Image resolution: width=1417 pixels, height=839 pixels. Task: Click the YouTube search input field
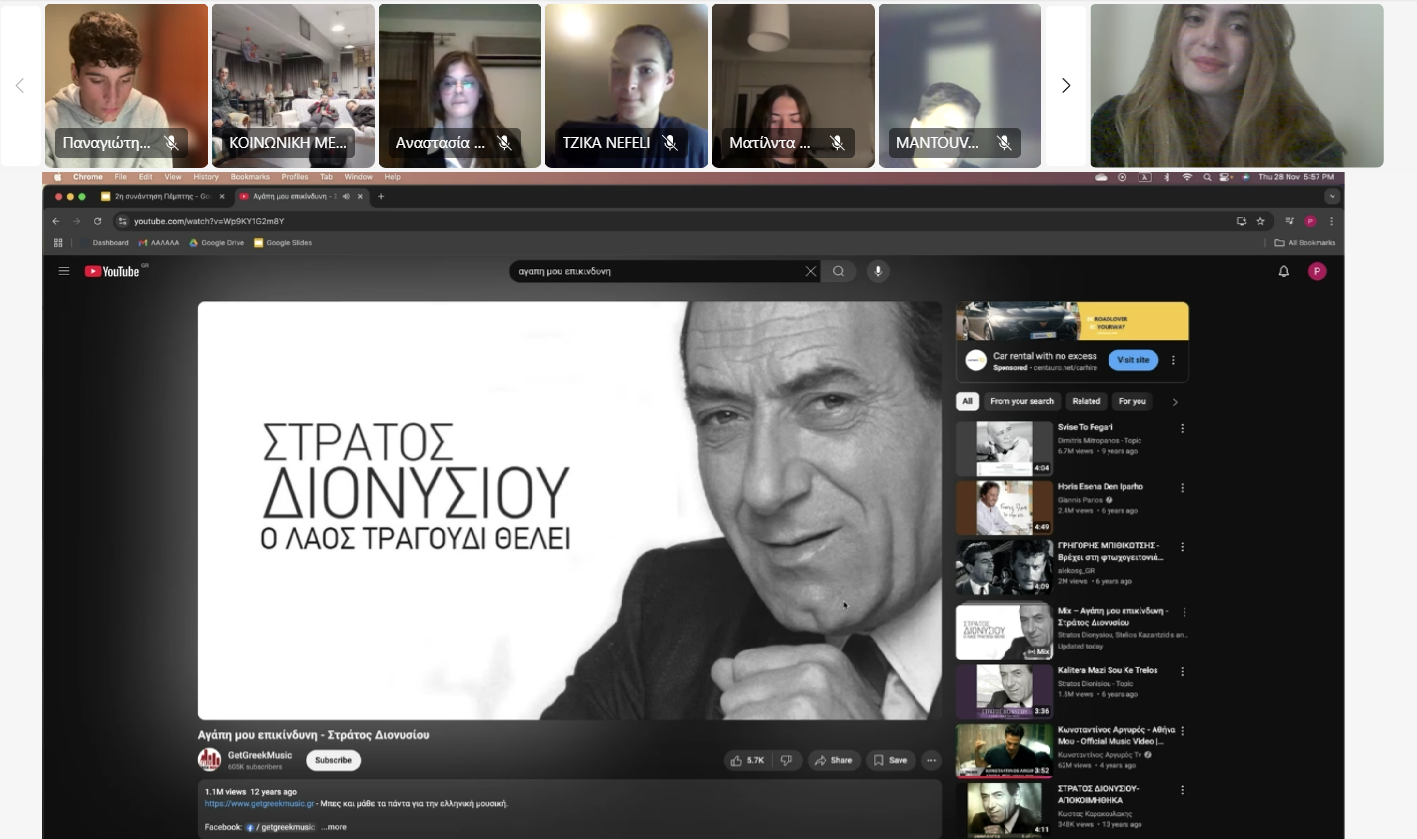(x=657, y=271)
